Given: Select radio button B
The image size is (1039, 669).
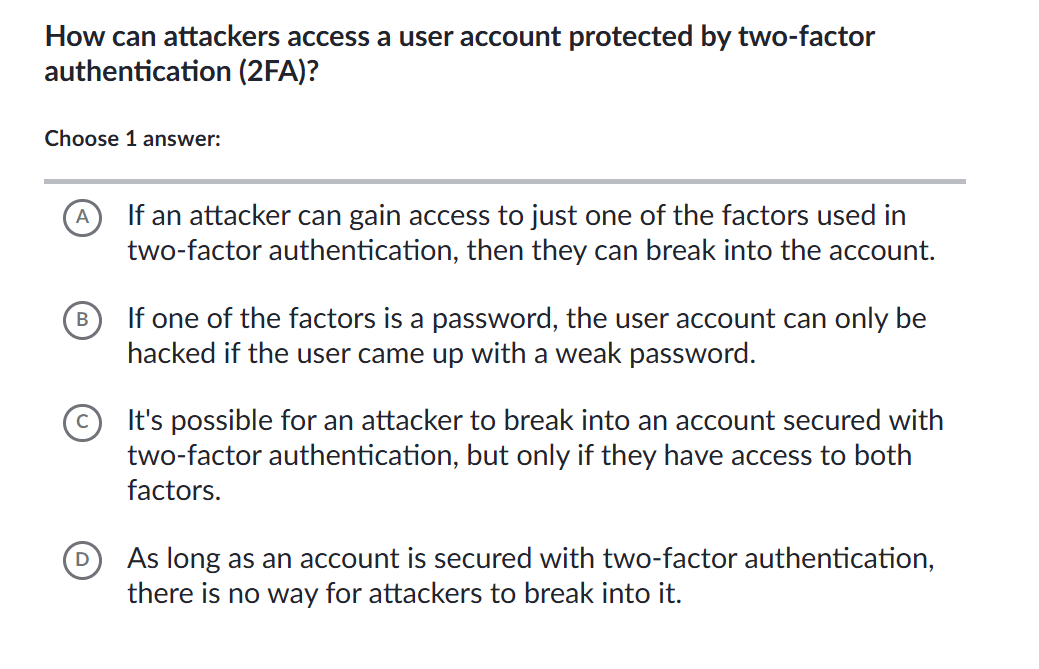Looking at the screenshot, I should 85,319.
